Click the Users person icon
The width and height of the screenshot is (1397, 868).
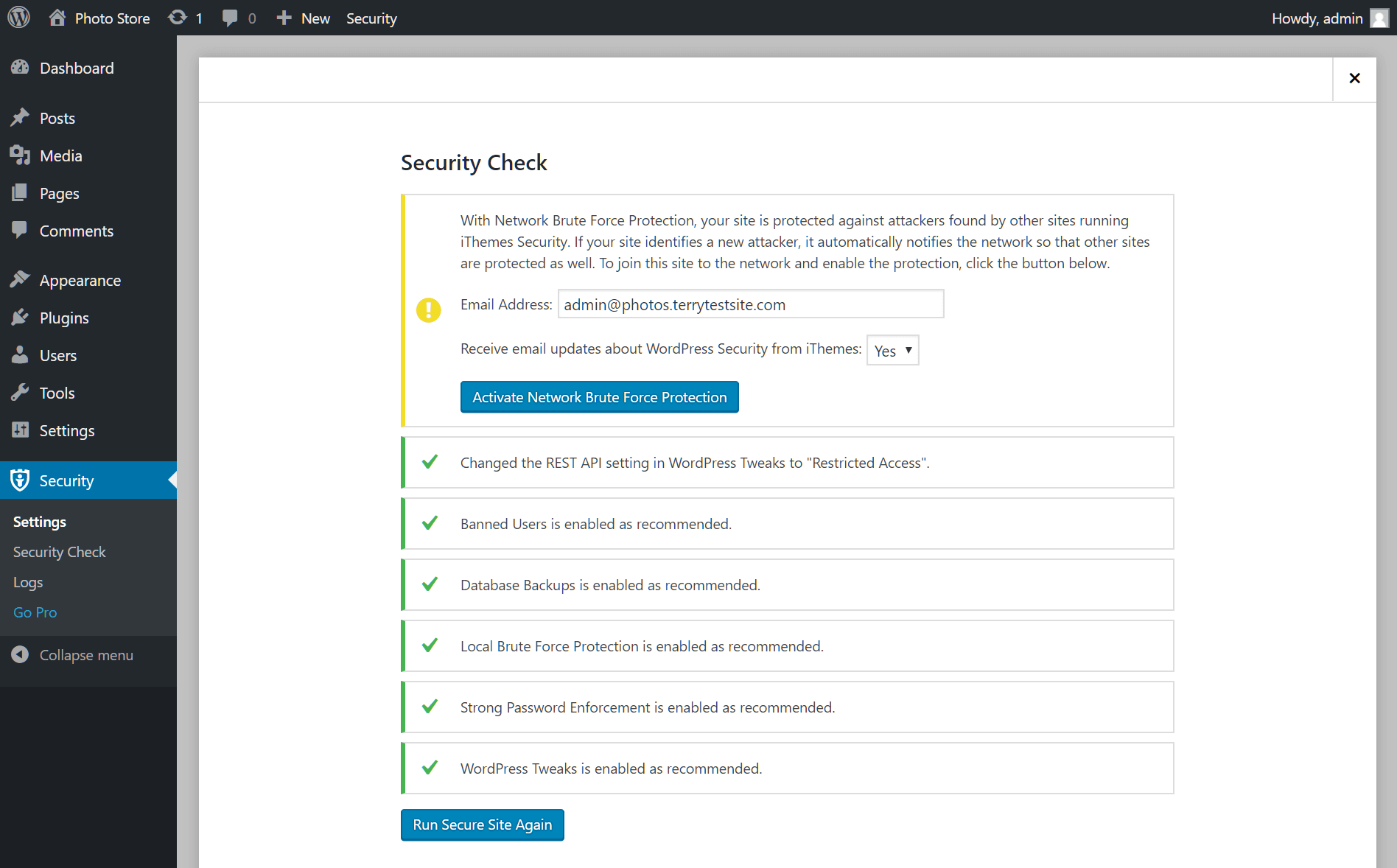pos(20,355)
